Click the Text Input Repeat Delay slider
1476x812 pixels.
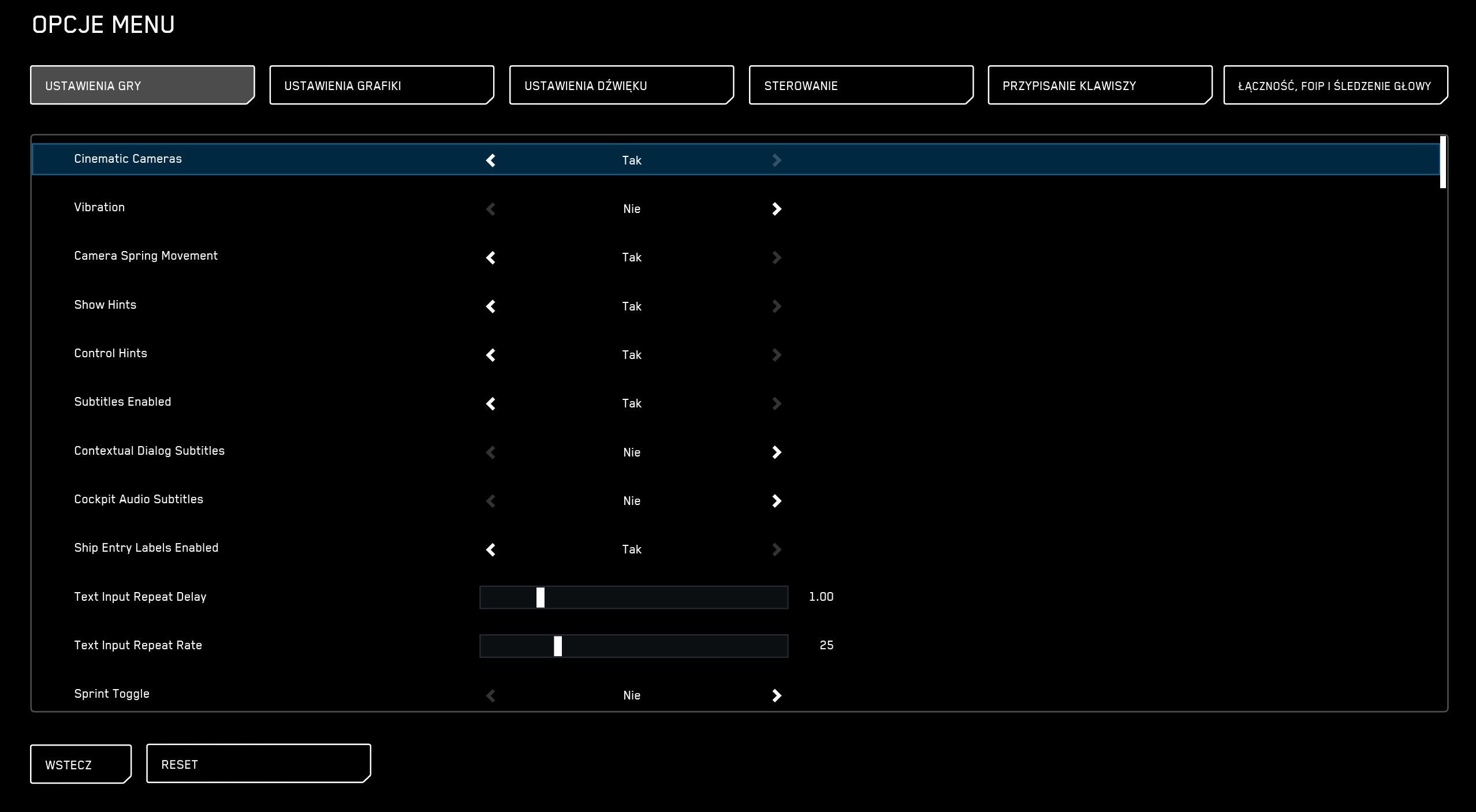(x=634, y=597)
